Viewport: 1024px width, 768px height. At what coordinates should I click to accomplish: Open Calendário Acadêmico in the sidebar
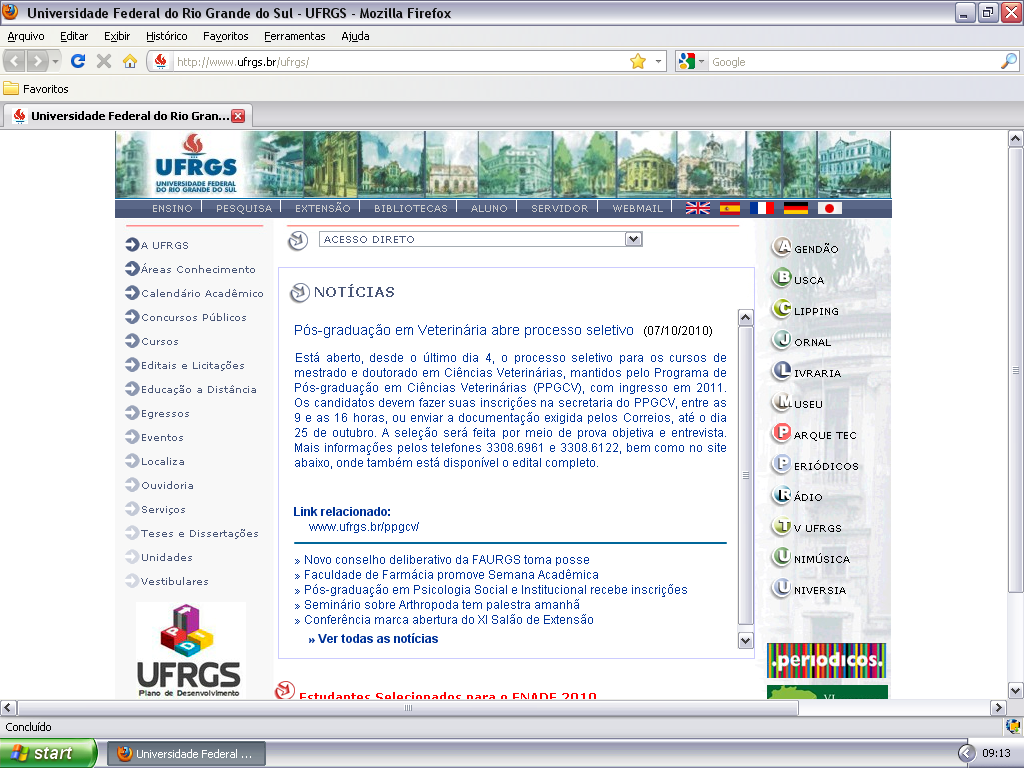click(202, 293)
